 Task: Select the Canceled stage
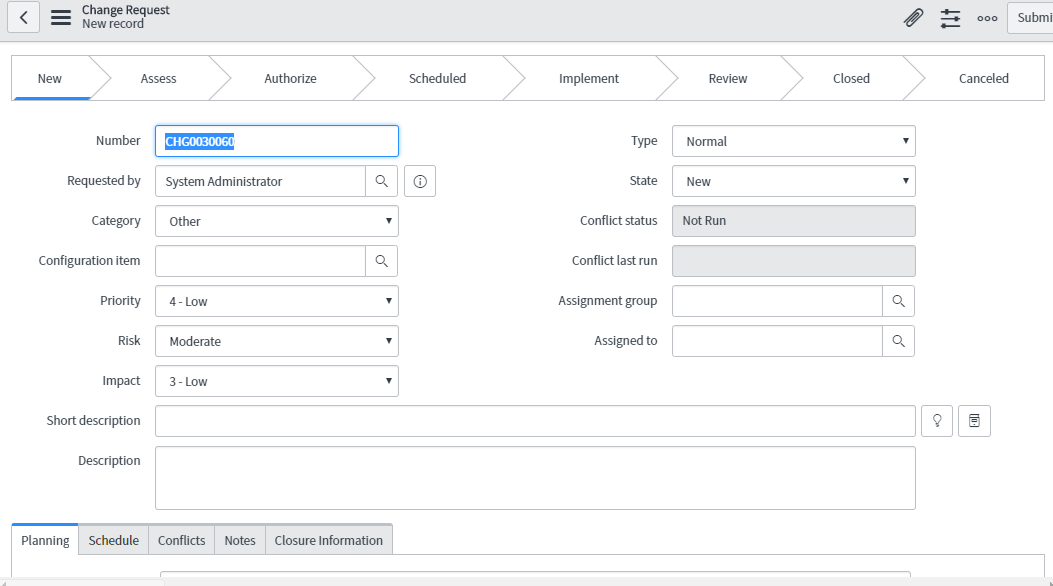(984, 79)
